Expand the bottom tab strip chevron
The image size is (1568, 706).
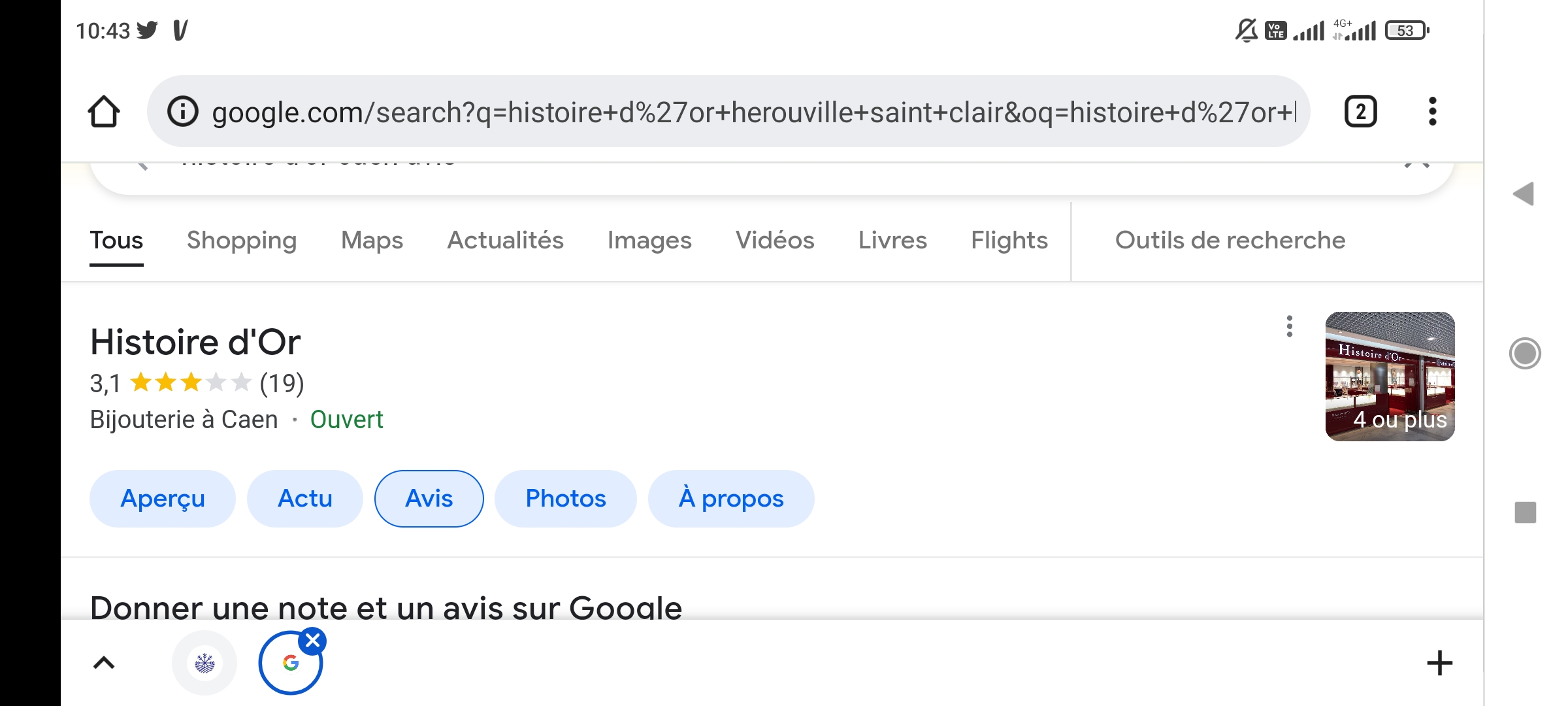coord(104,663)
